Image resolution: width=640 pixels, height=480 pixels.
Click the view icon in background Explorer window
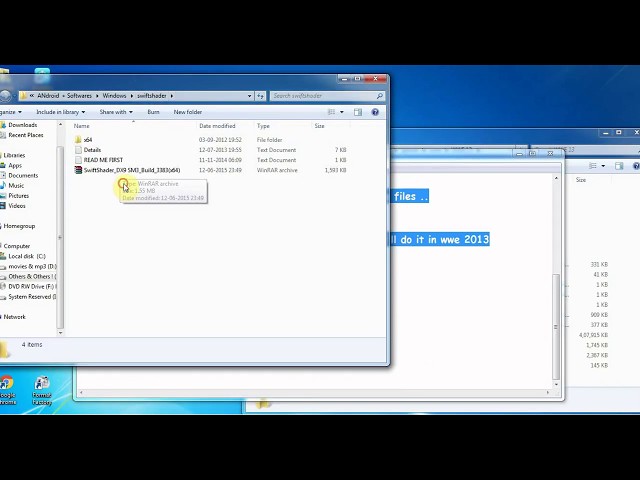coord(593,166)
